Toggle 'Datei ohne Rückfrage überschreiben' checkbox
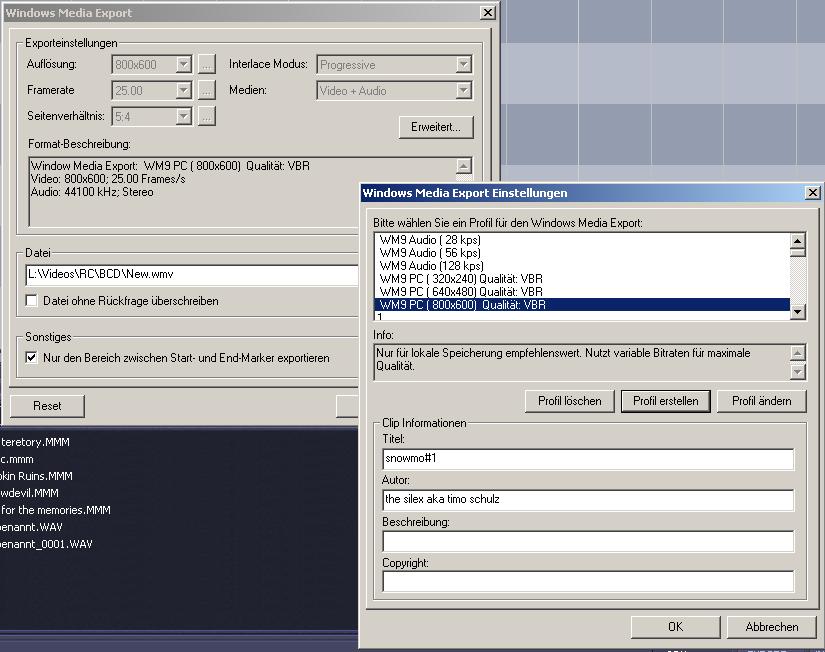Screen dimensions: 825x652 click(32, 301)
